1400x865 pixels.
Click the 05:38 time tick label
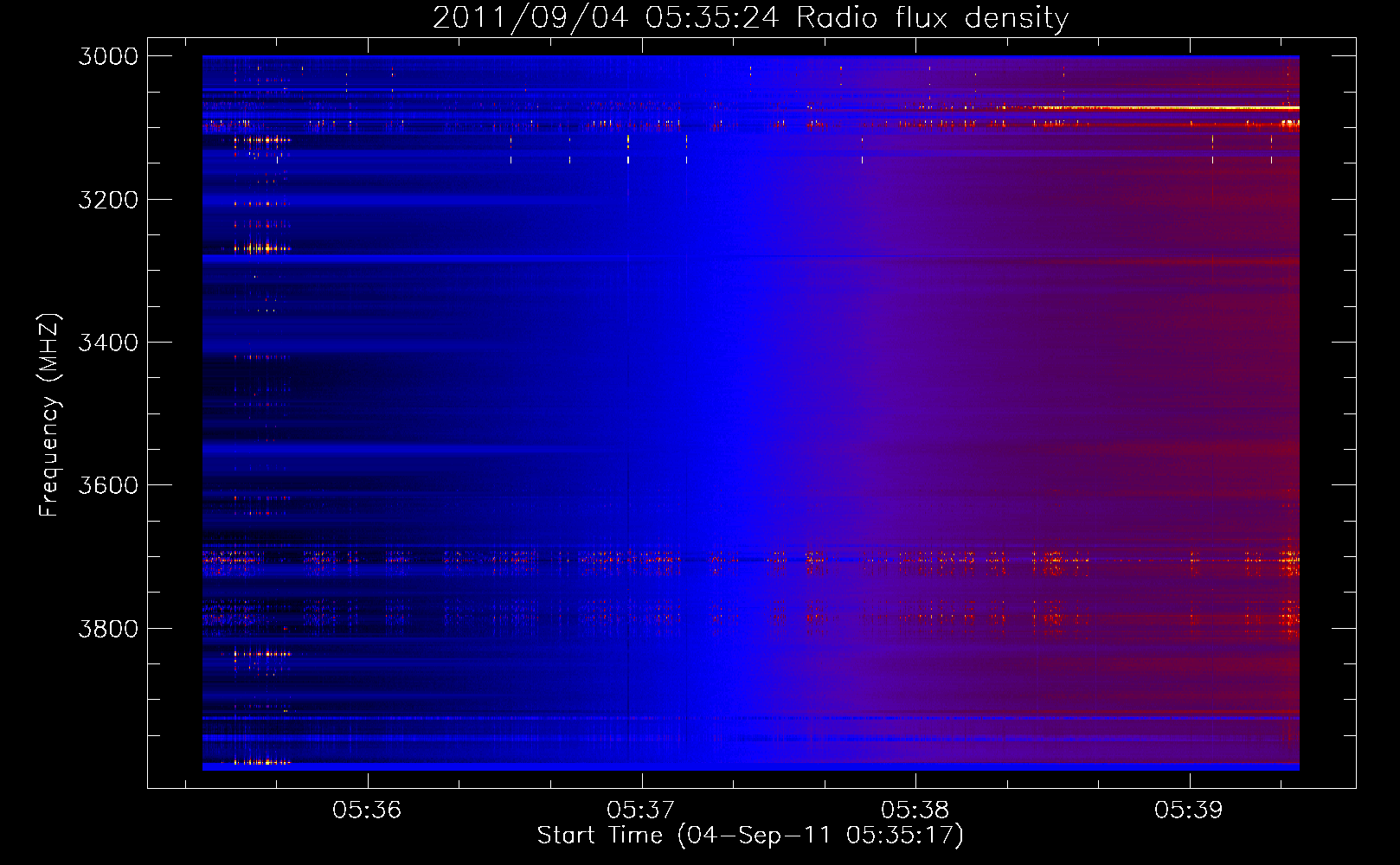pos(915,810)
